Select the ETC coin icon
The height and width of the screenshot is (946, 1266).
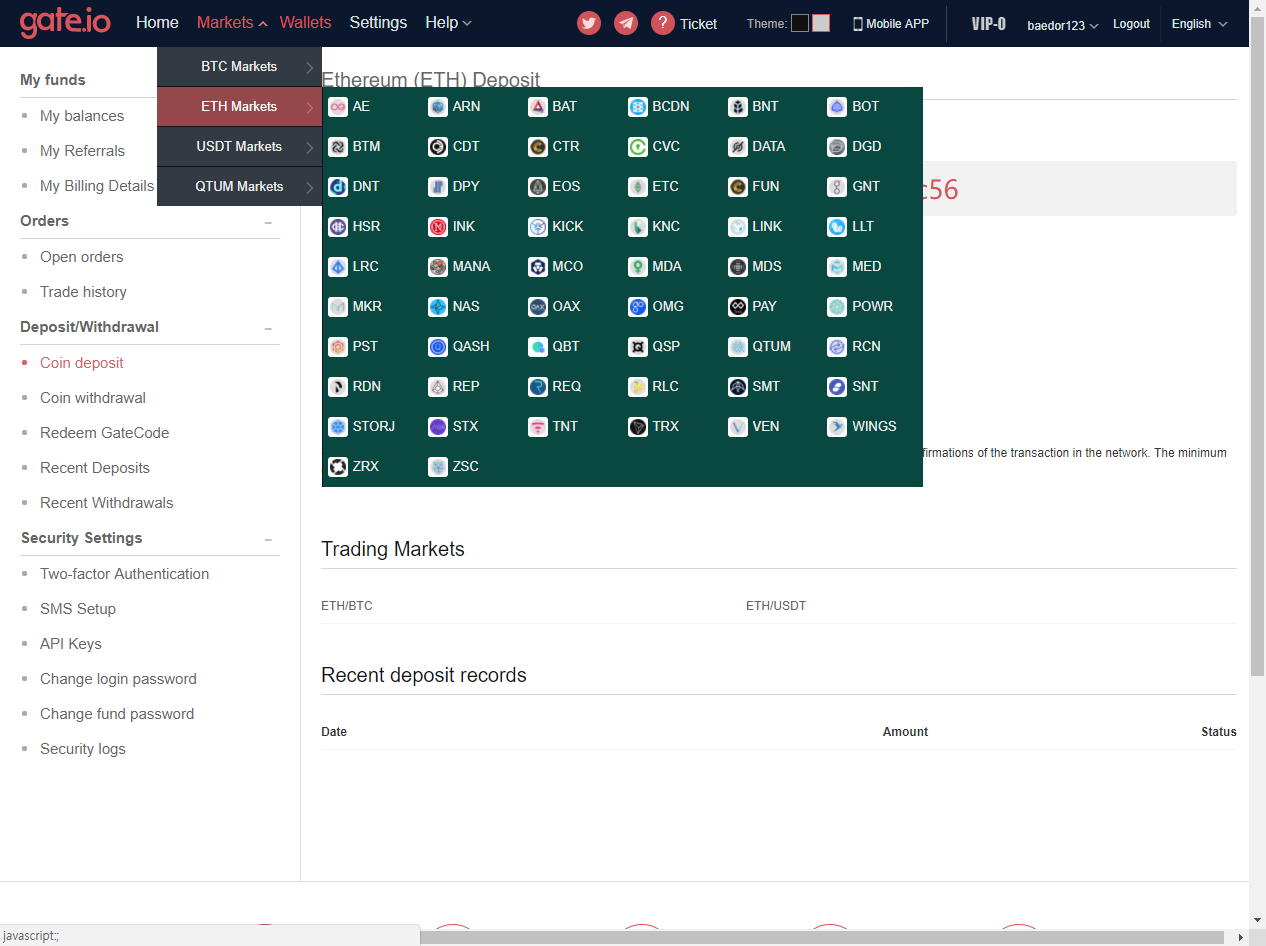(x=638, y=187)
